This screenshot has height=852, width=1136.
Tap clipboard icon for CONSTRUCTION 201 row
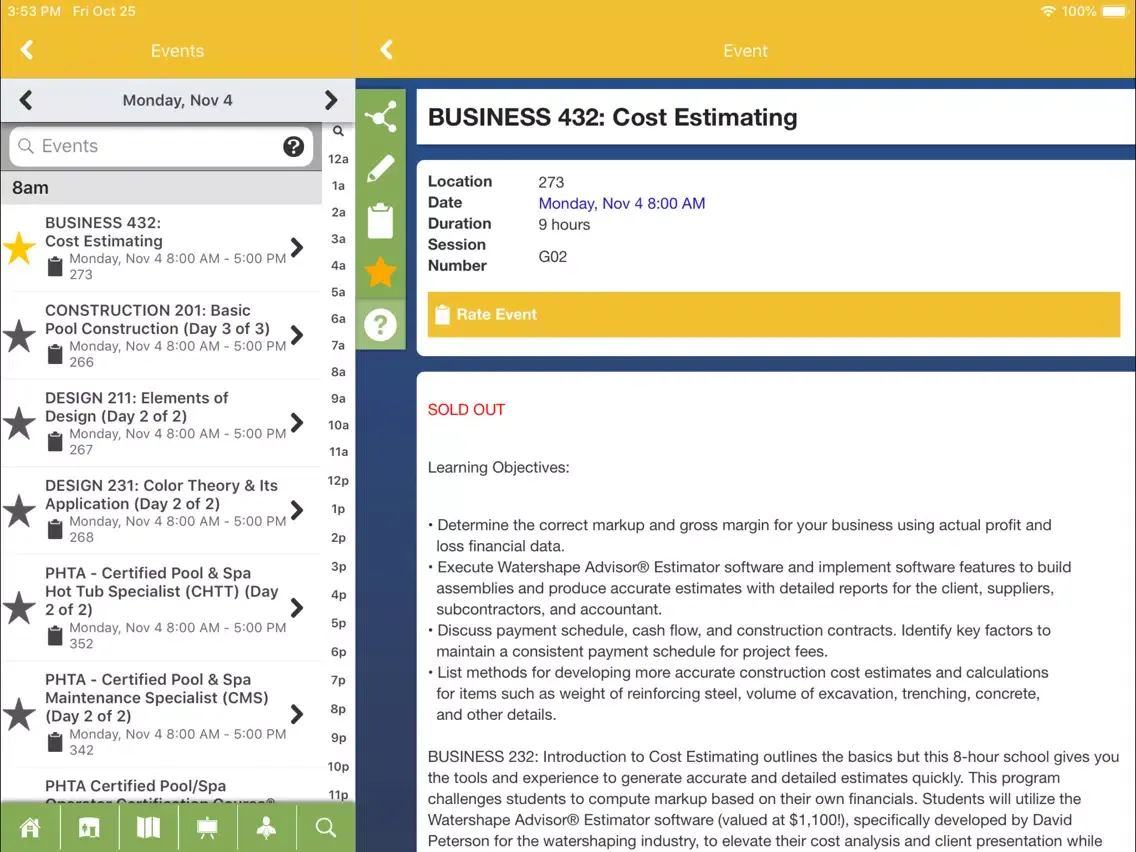pos(55,354)
